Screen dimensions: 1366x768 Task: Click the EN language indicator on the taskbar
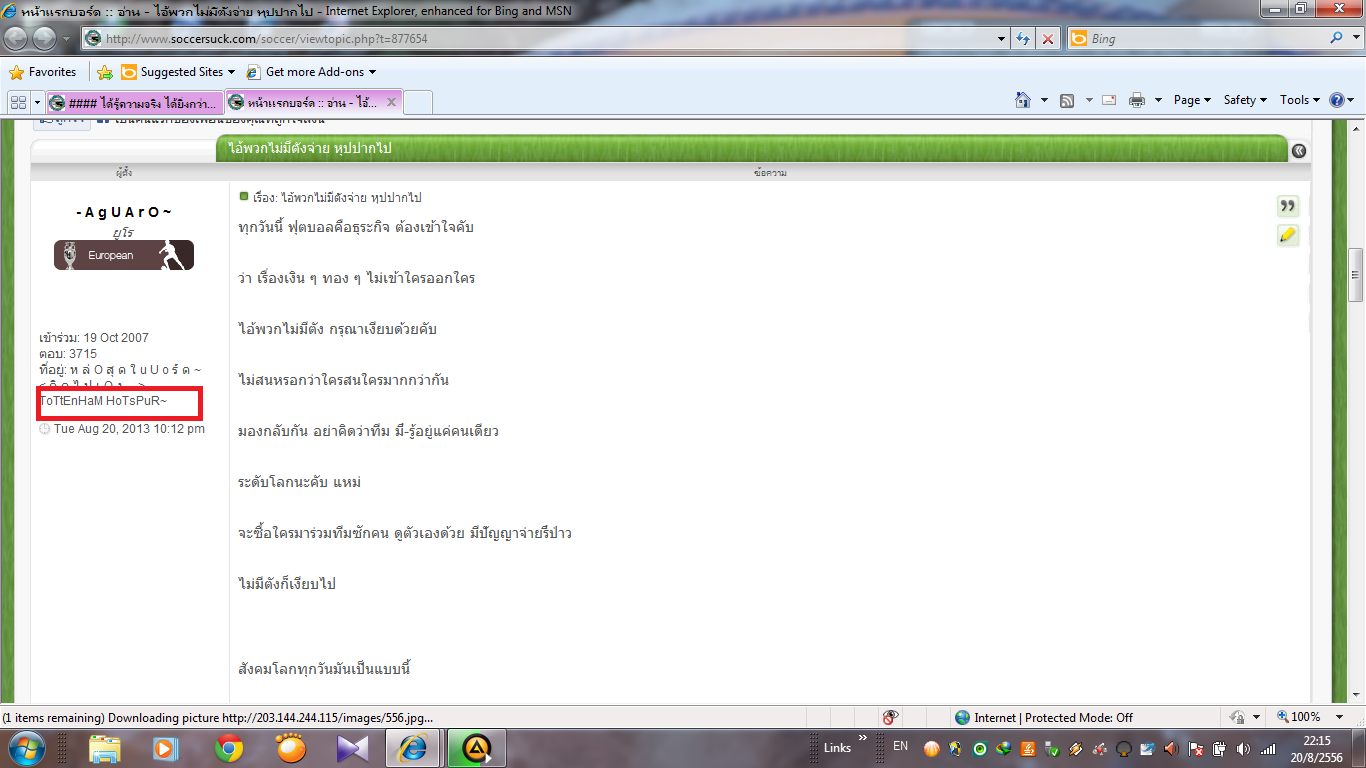(x=901, y=746)
